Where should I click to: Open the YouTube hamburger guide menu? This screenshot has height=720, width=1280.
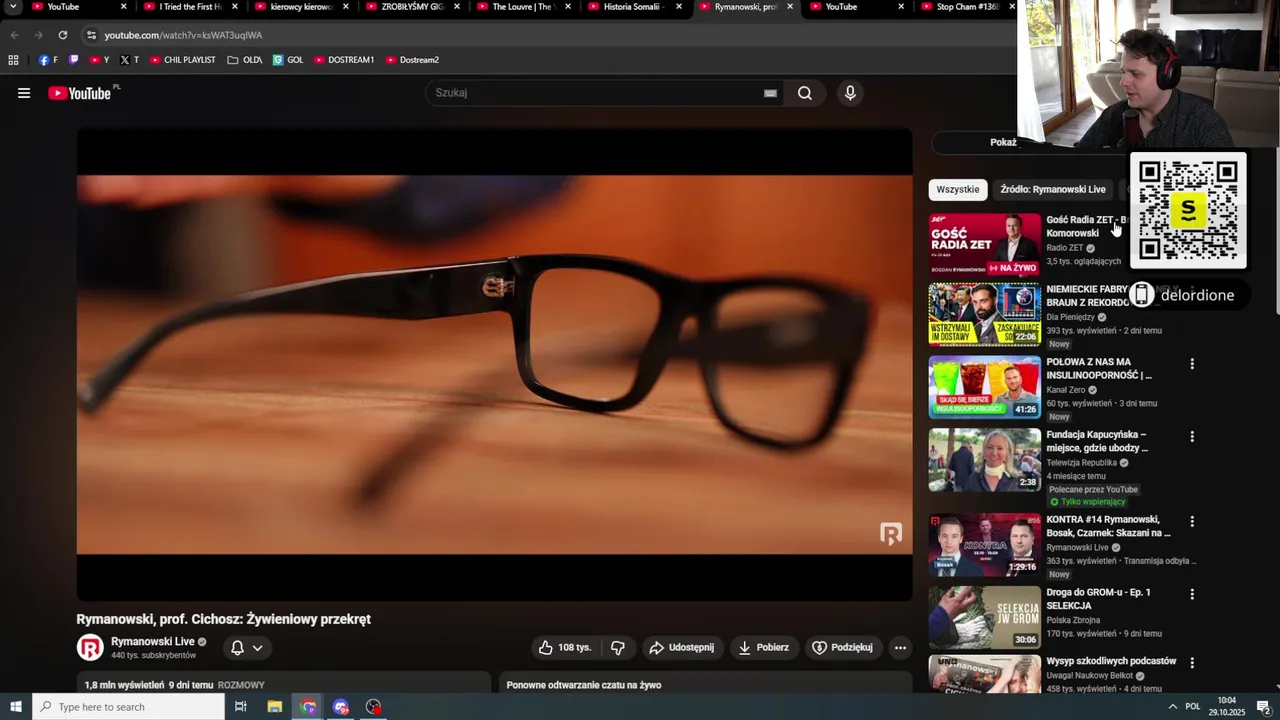coord(24,93)
